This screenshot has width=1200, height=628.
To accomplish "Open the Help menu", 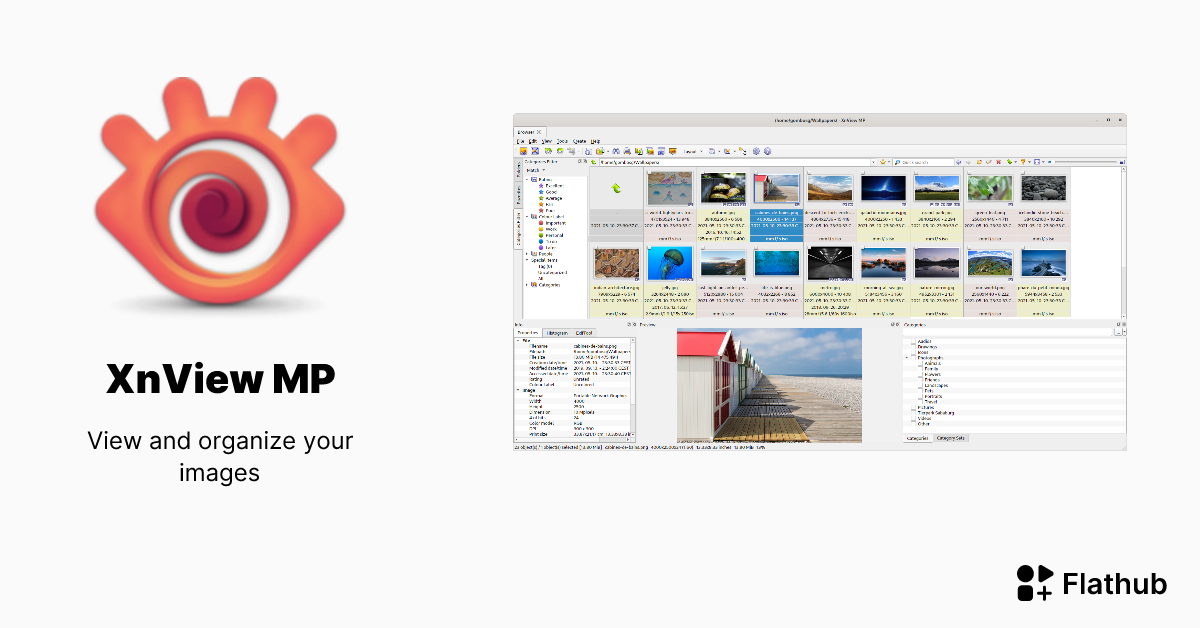I will click(x=595, y=141).
